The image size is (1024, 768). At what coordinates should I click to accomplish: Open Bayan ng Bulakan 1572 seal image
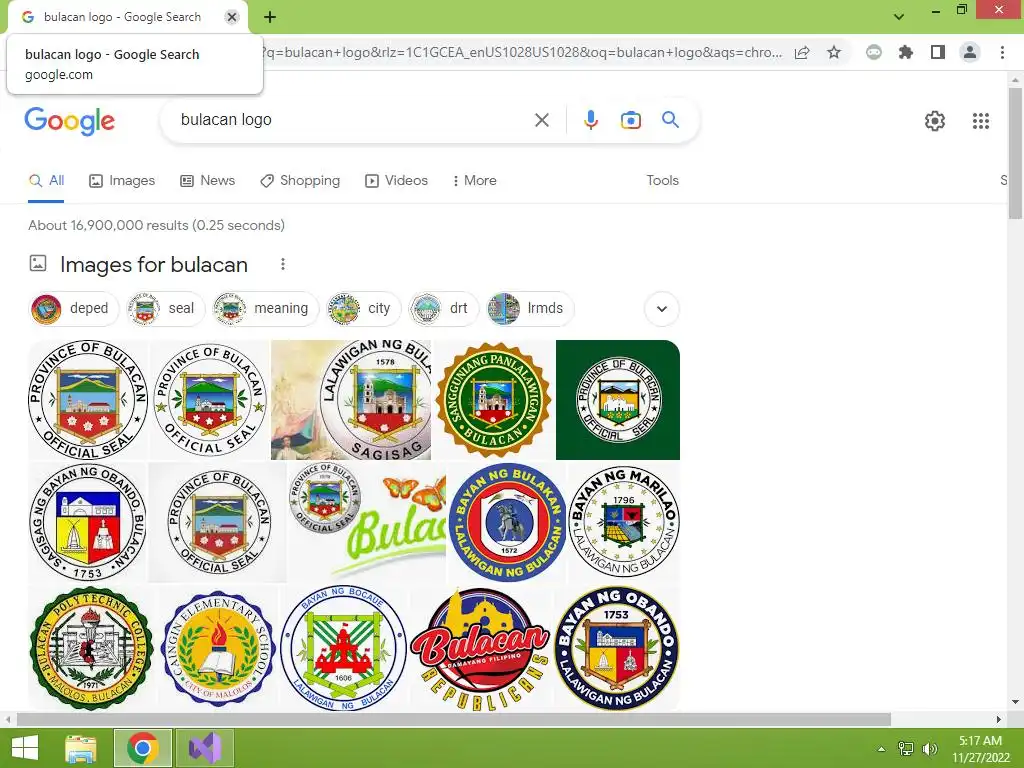(507, 522)
